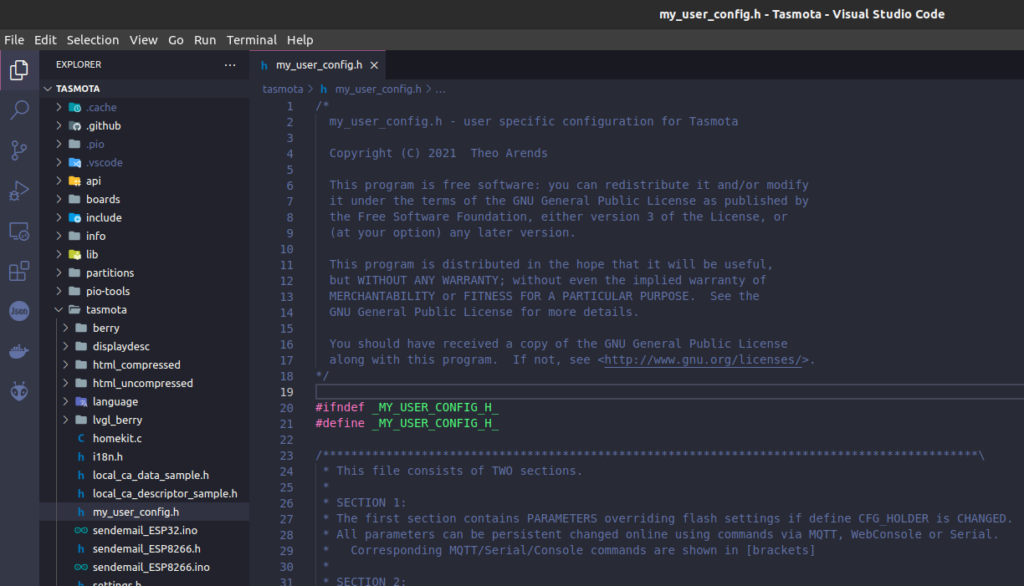Screen dimensions: 1024x586
Task: Open the Run and Debug view icon
Action: coord(19,191)
